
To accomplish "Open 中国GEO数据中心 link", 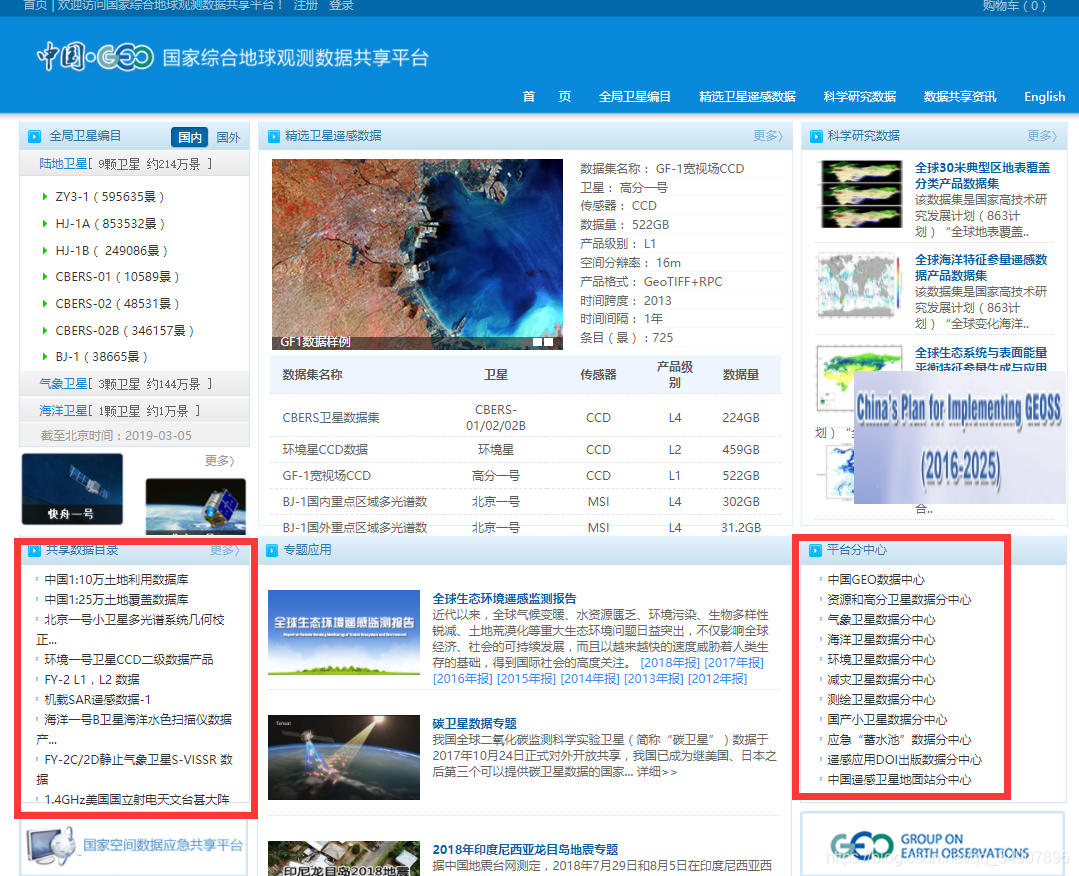I will (875, 579).
